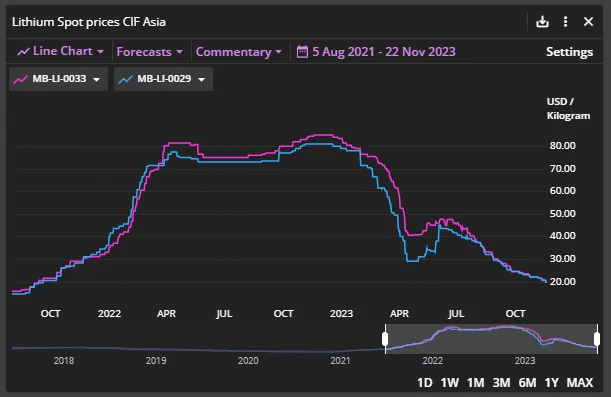Select the 1W time range
Image resolution: width=611 pixels, height=397 pixels.
point(450,383)
